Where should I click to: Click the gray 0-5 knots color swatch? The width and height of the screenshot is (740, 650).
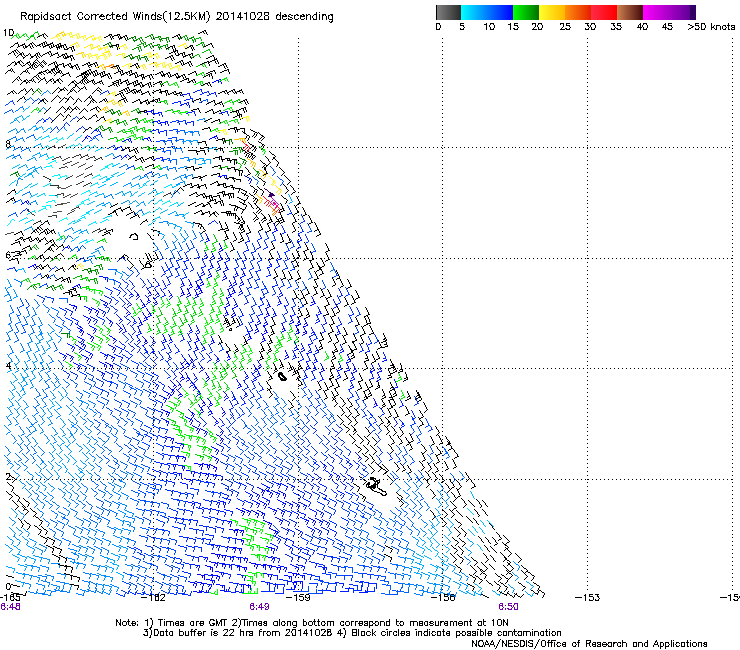pos(448,12)
